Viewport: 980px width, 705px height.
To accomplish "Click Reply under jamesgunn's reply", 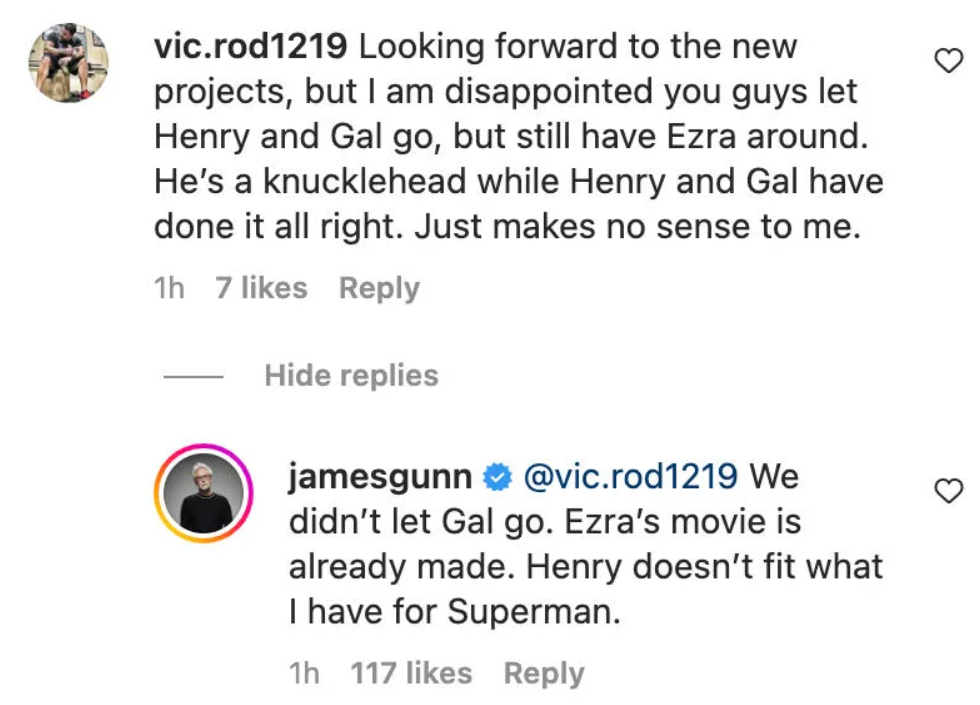I will [544, 673].
